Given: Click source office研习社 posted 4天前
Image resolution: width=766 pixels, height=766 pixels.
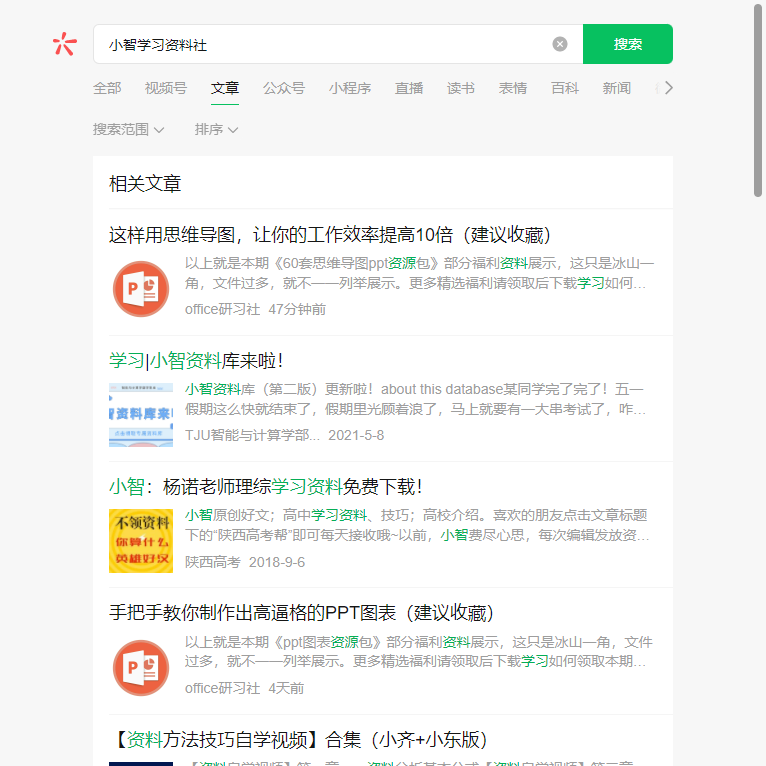Looking at the screenshot, I should pyautogui.click(x=222, y=688).
